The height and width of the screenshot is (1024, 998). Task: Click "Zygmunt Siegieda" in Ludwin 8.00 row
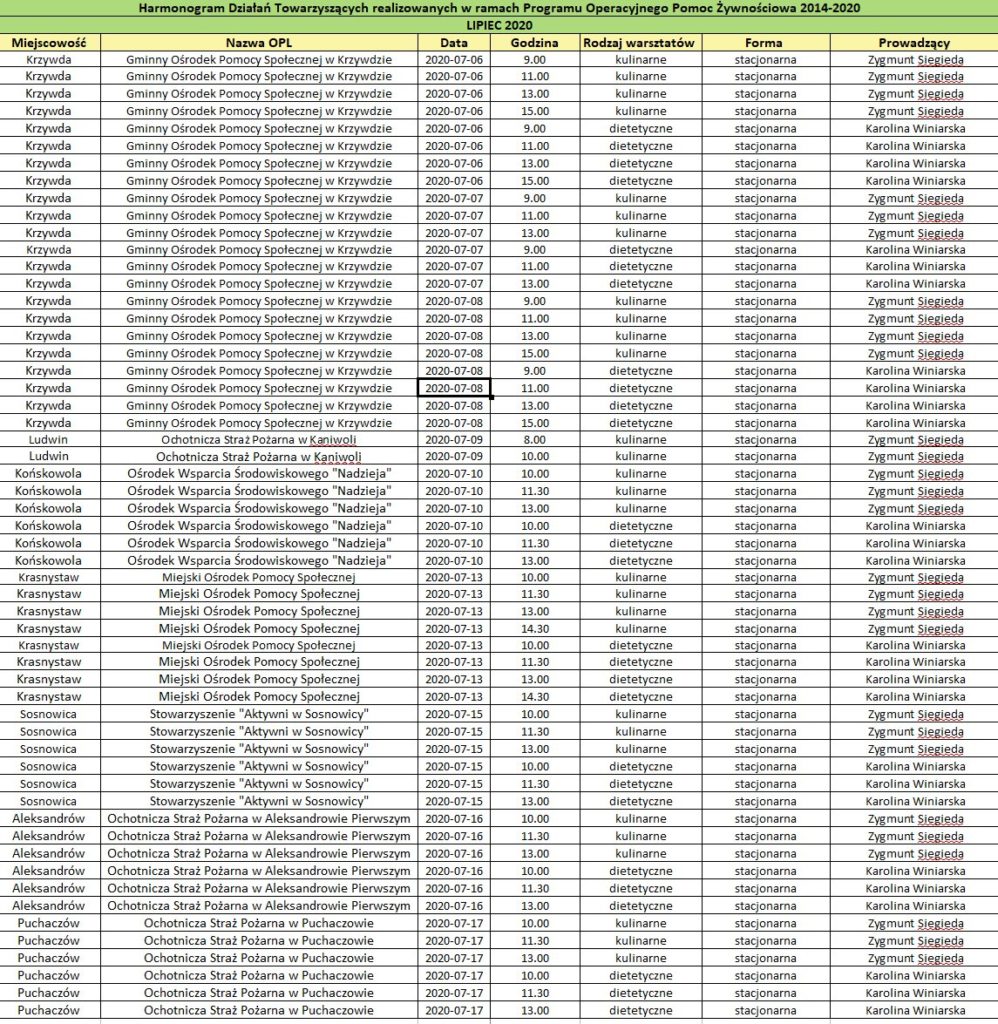[x=915, y=440]
